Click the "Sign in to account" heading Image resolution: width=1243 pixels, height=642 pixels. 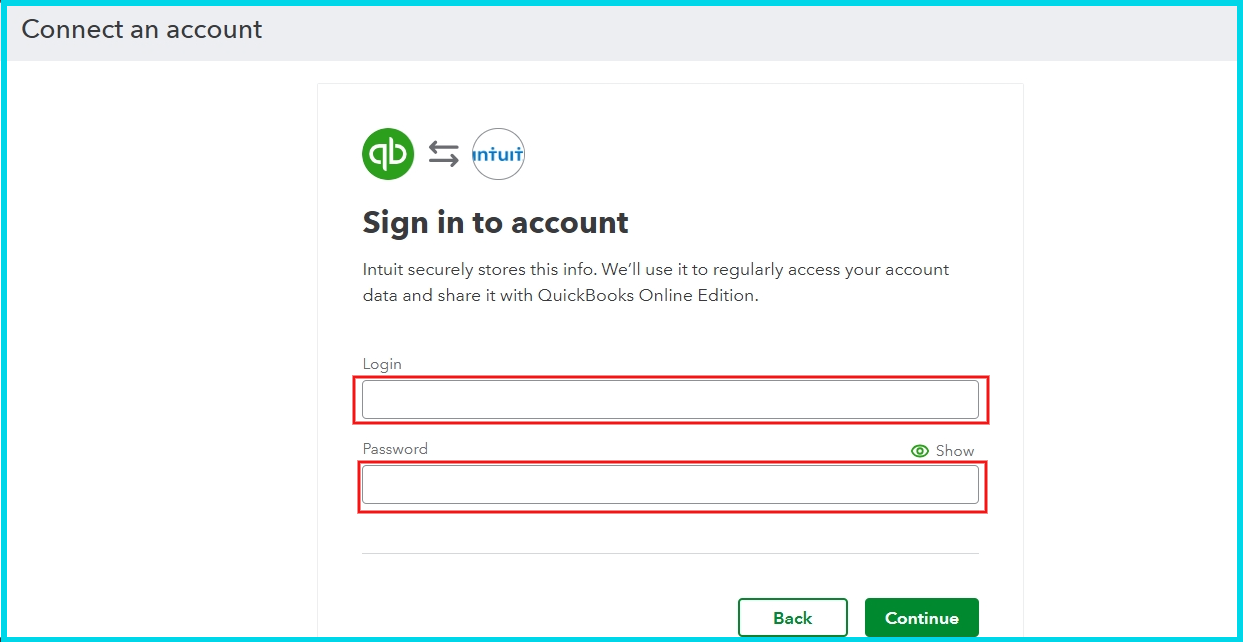495,222
